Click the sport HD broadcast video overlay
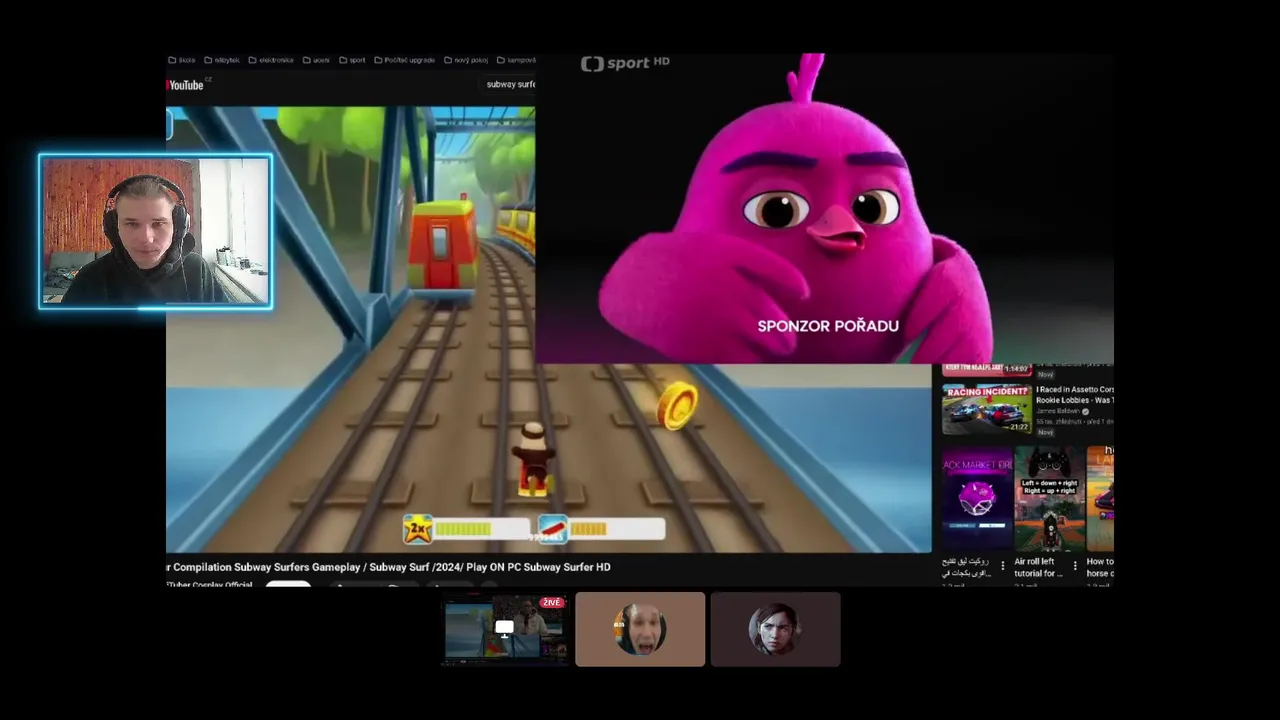1280x720 pixels. 825,209
